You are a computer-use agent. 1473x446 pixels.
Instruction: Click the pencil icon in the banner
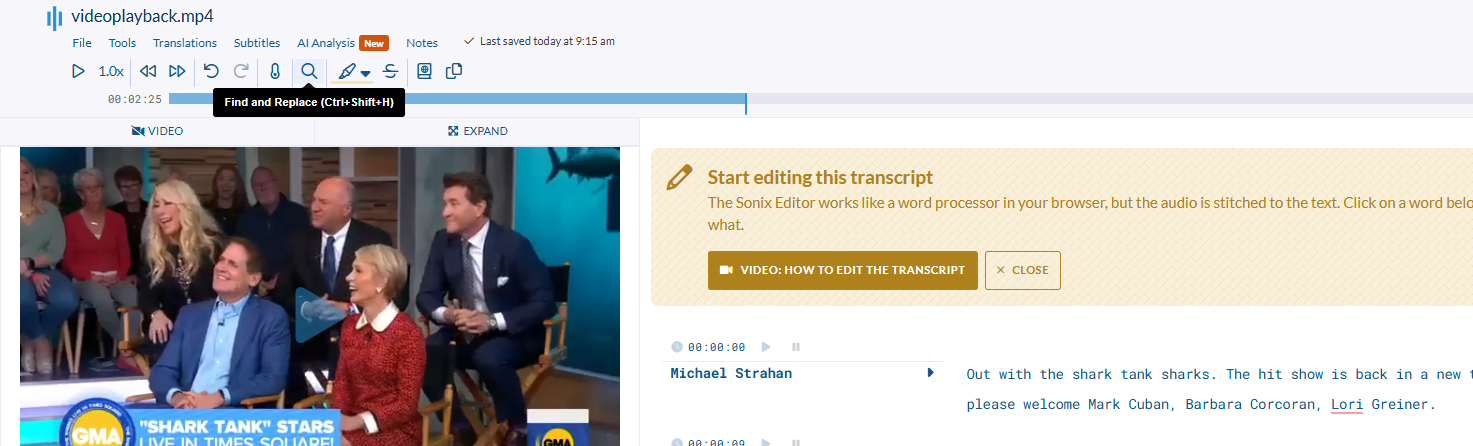679,177
